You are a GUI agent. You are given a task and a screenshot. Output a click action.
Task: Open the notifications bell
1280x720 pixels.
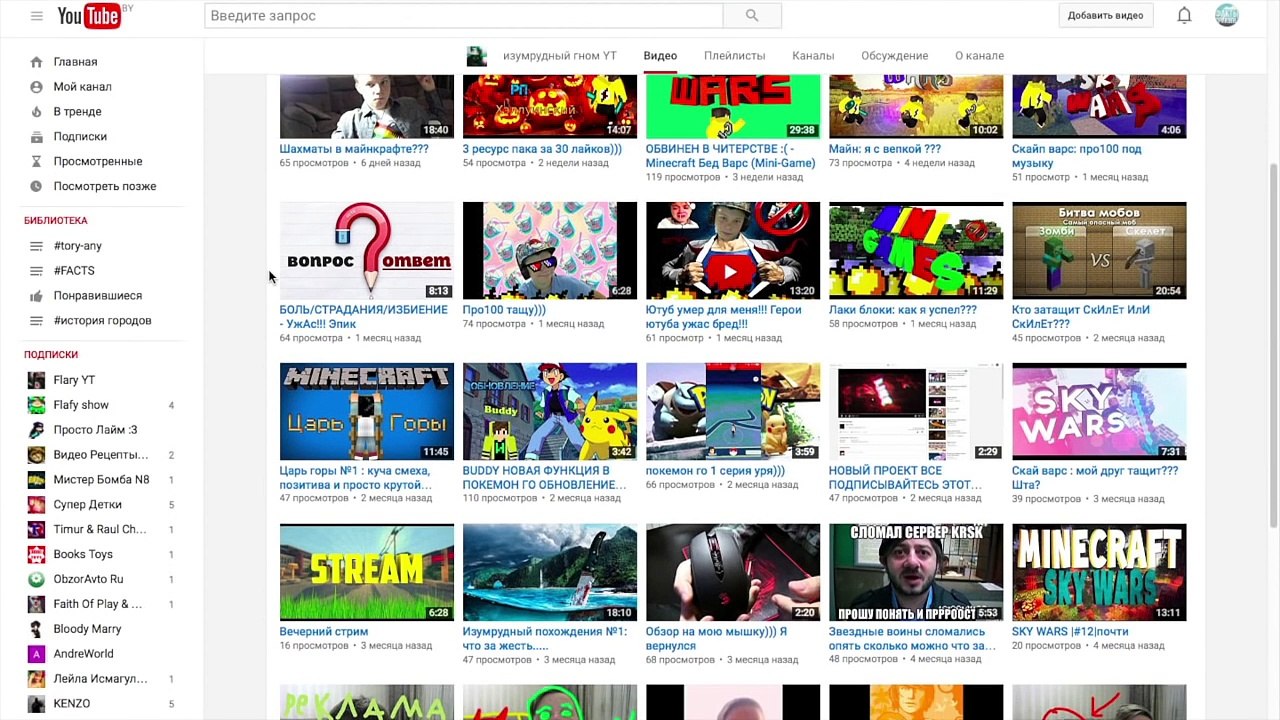pos(1184,15)
